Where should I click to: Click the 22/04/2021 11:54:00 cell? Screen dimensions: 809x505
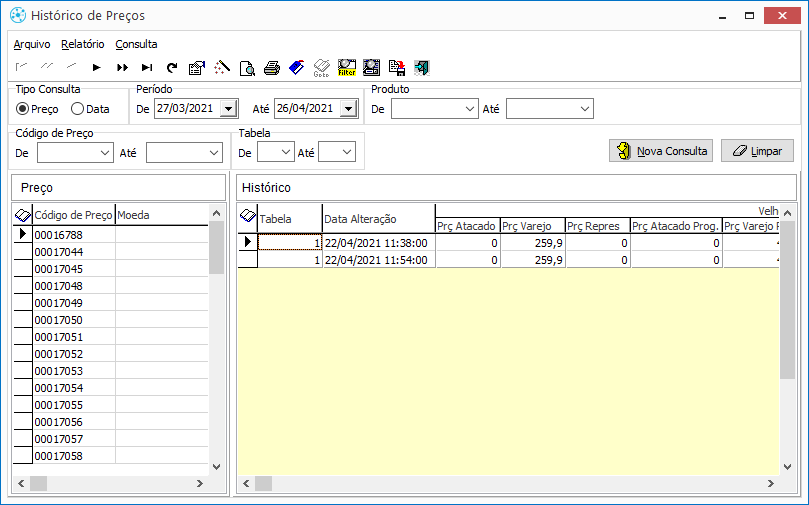379,260
